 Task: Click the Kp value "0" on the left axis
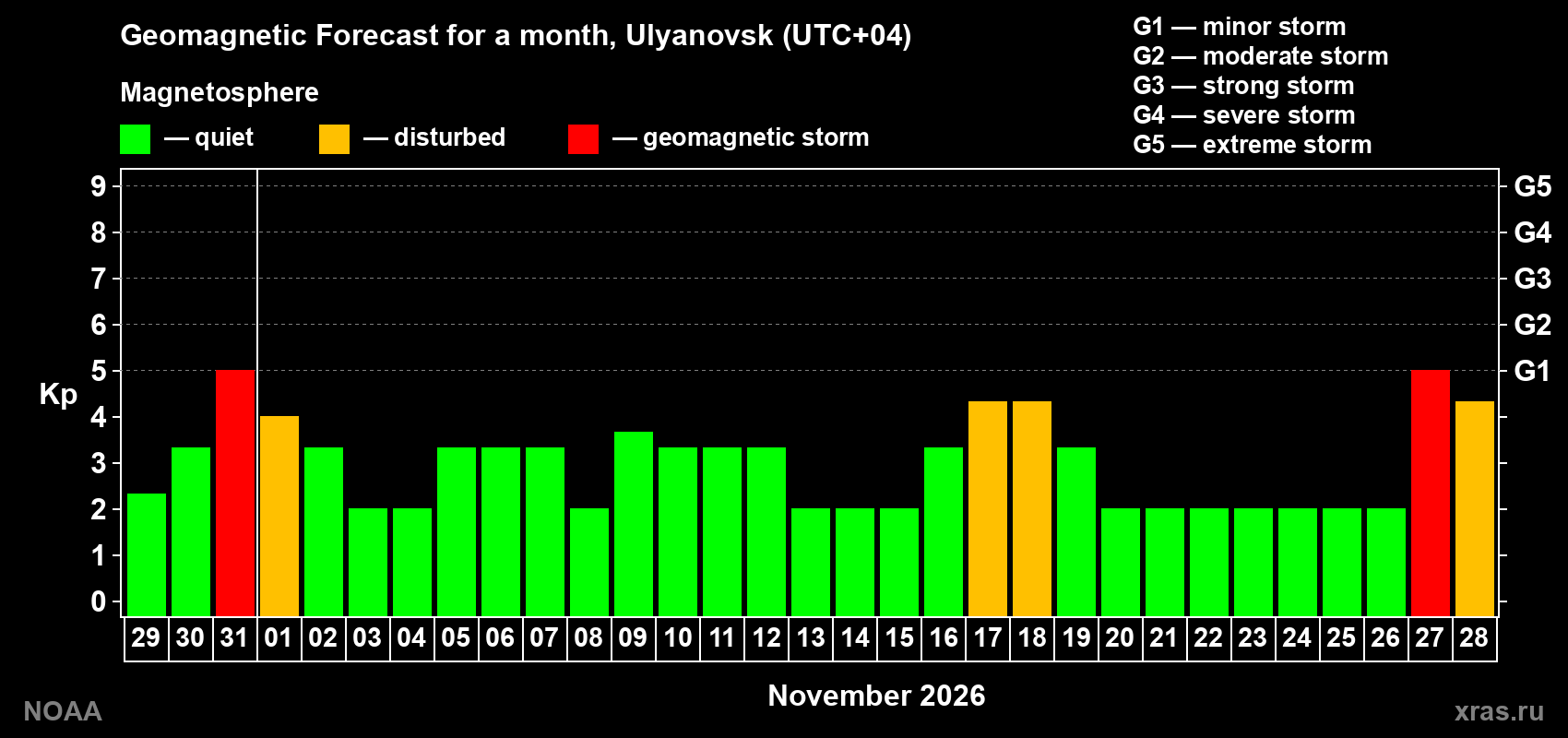[99, 601]
